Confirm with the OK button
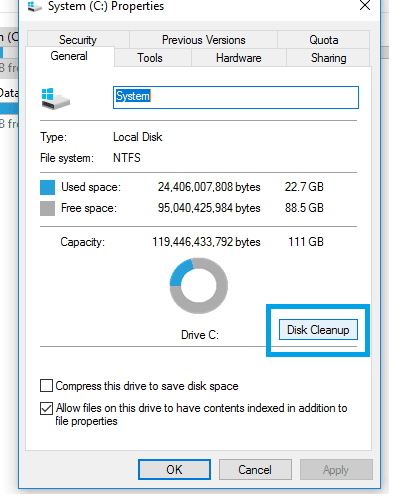 click(x=174, y=470)
